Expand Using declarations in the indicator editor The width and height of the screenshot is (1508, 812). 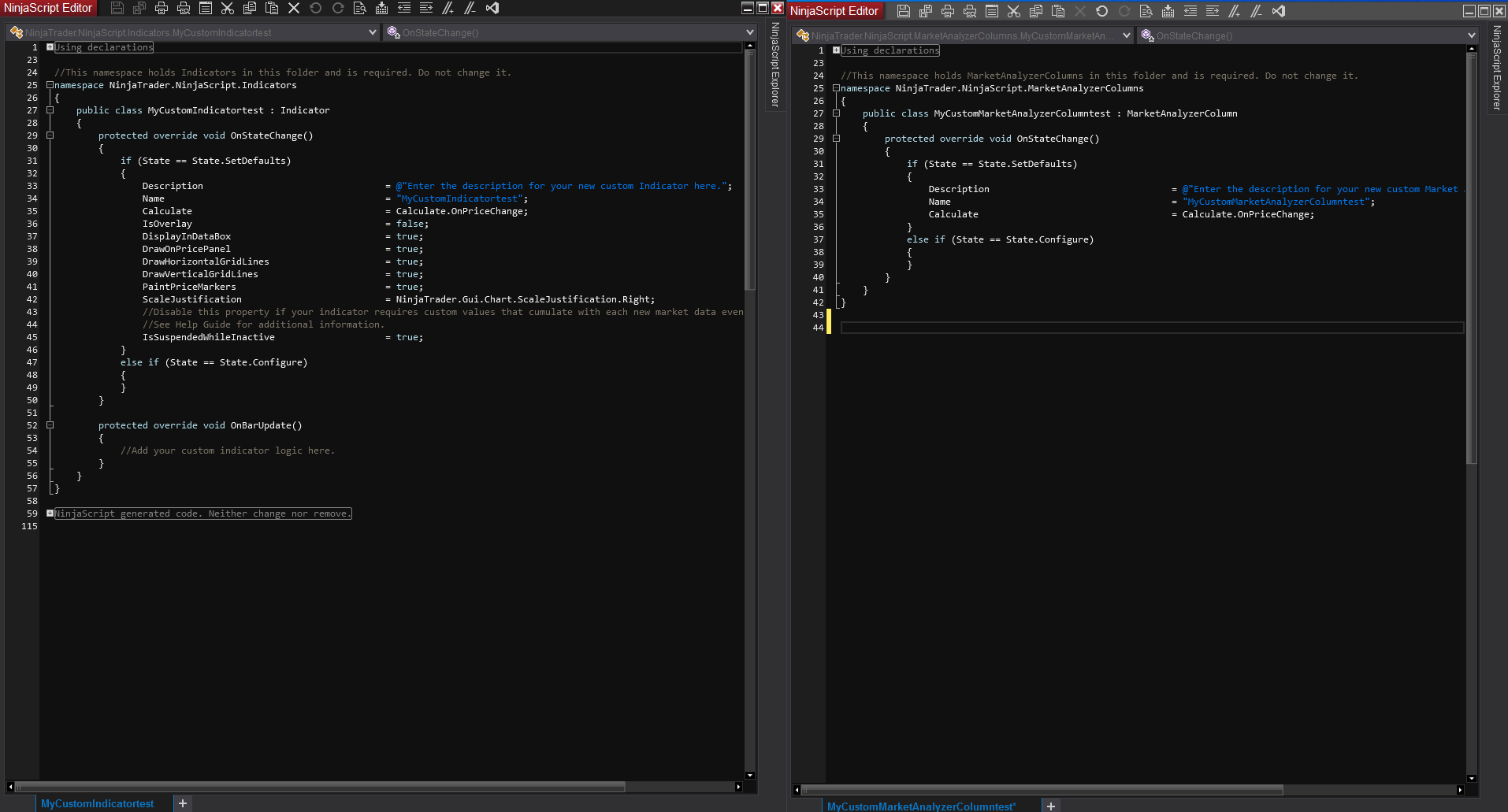click(50, 47)
